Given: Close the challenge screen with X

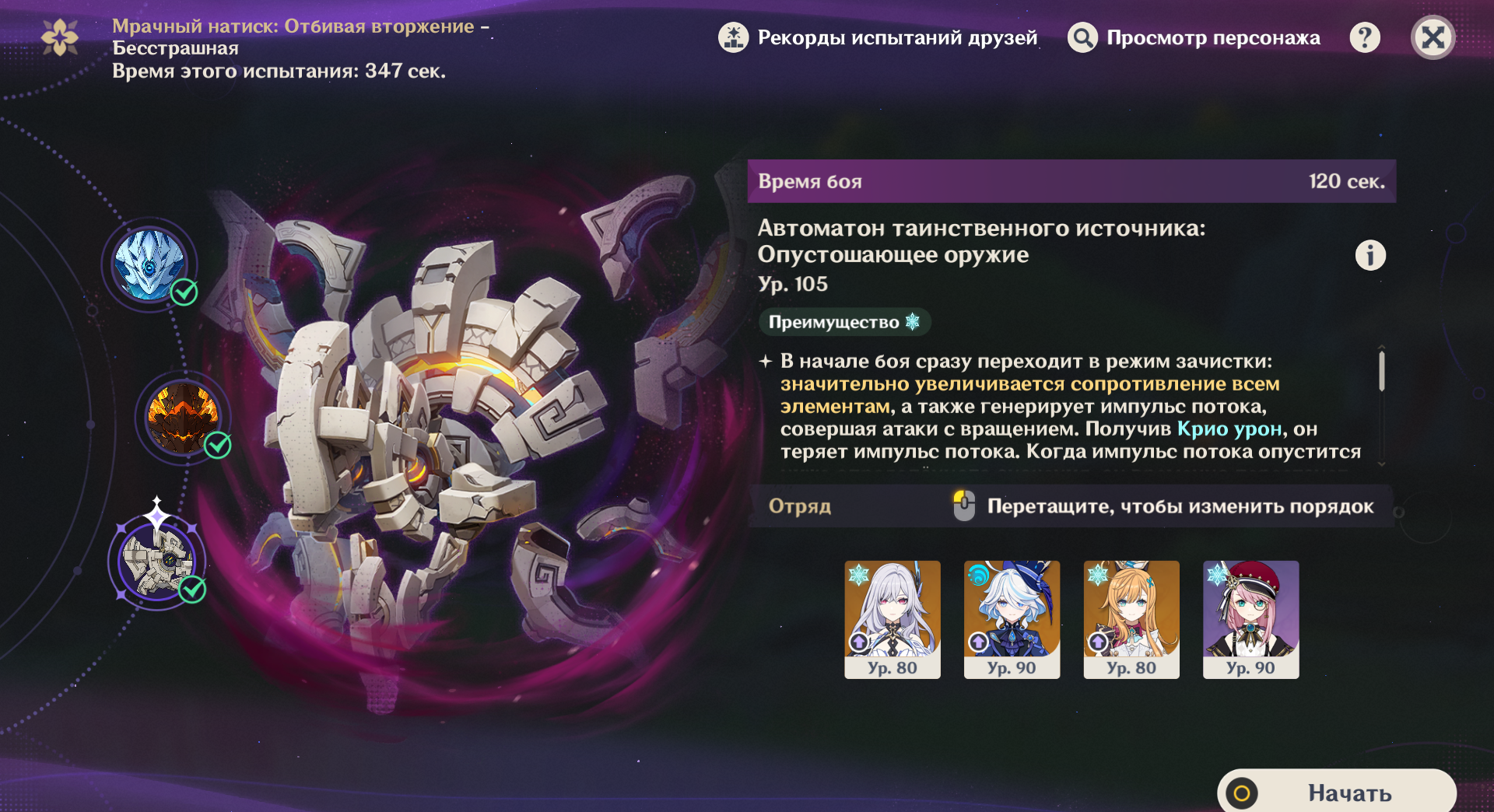Looking at the screenshot, I should click(1433, 37).
